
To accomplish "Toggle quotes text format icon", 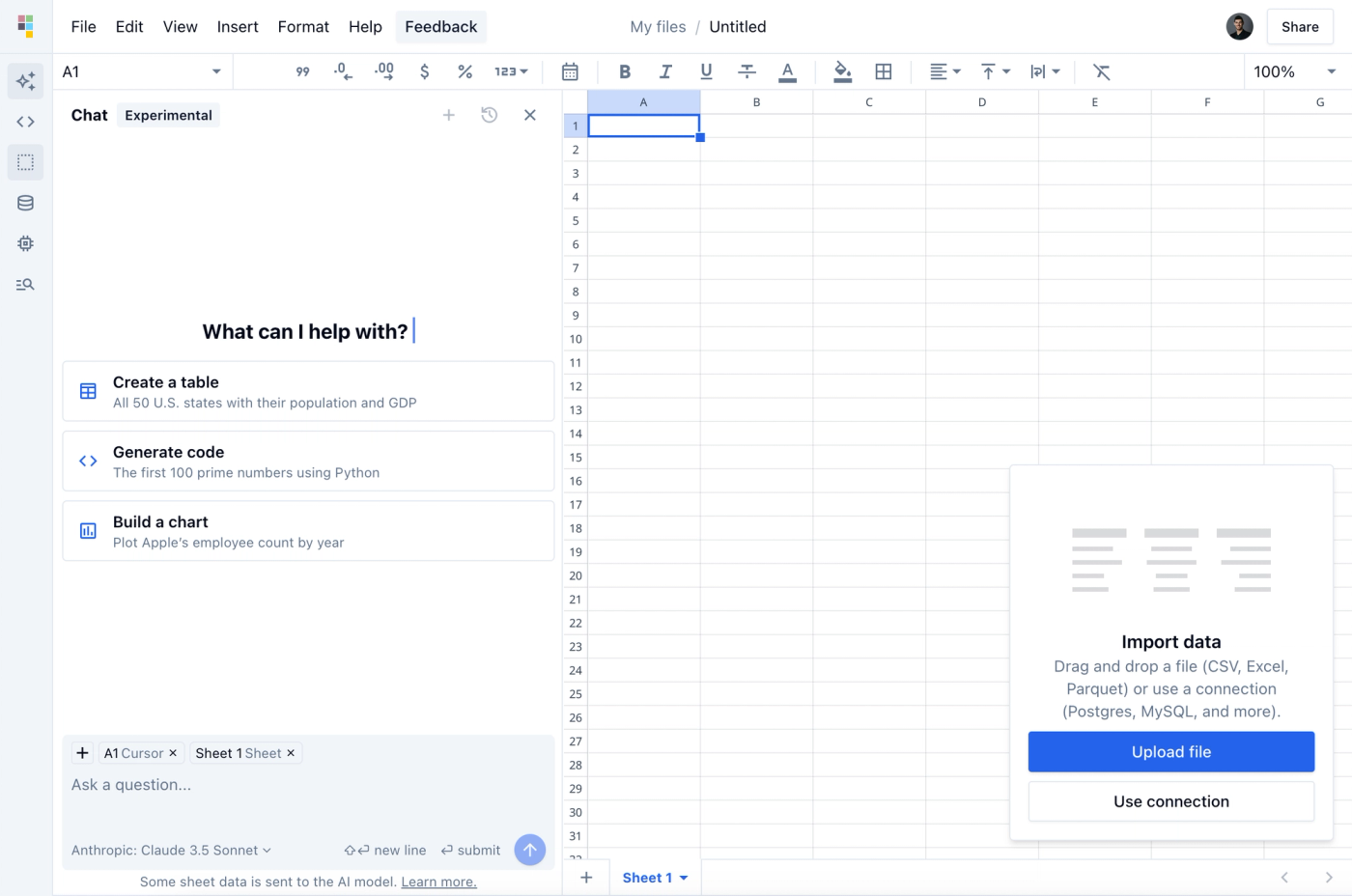I will [302, 71].
